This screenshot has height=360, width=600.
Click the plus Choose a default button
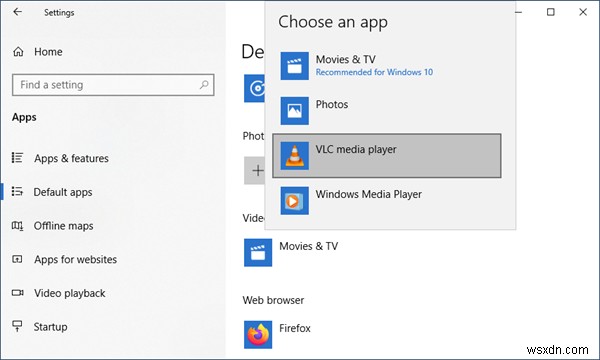[x=254, y=170]
